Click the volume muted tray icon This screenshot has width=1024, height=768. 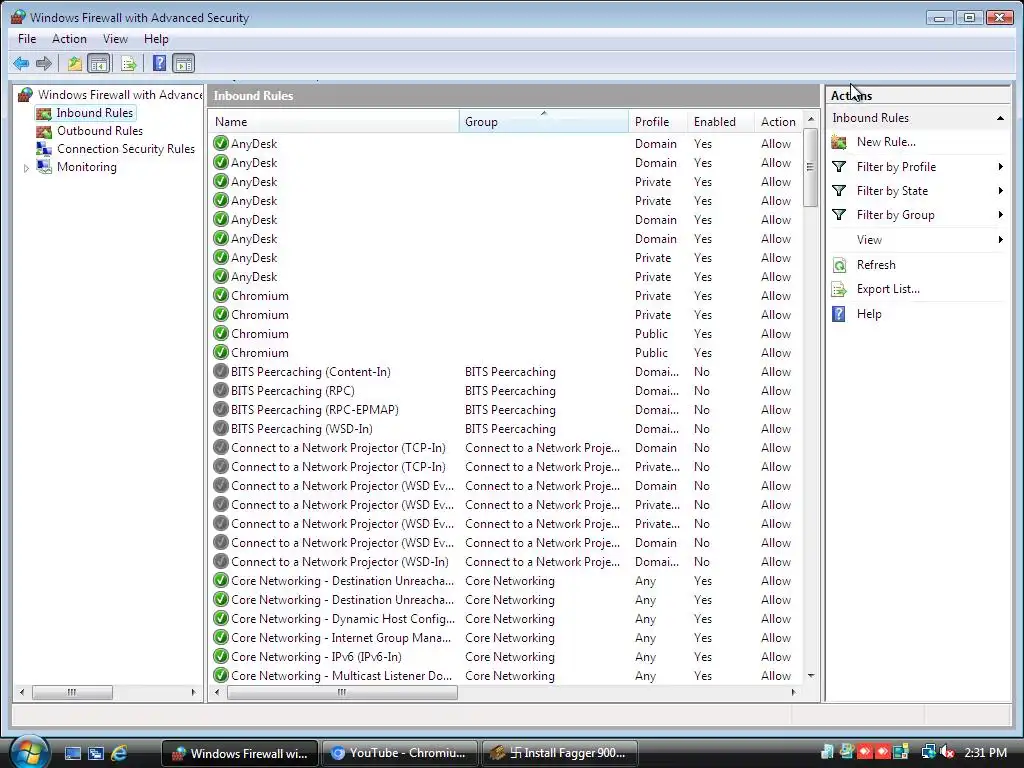[x=947, y=752]
